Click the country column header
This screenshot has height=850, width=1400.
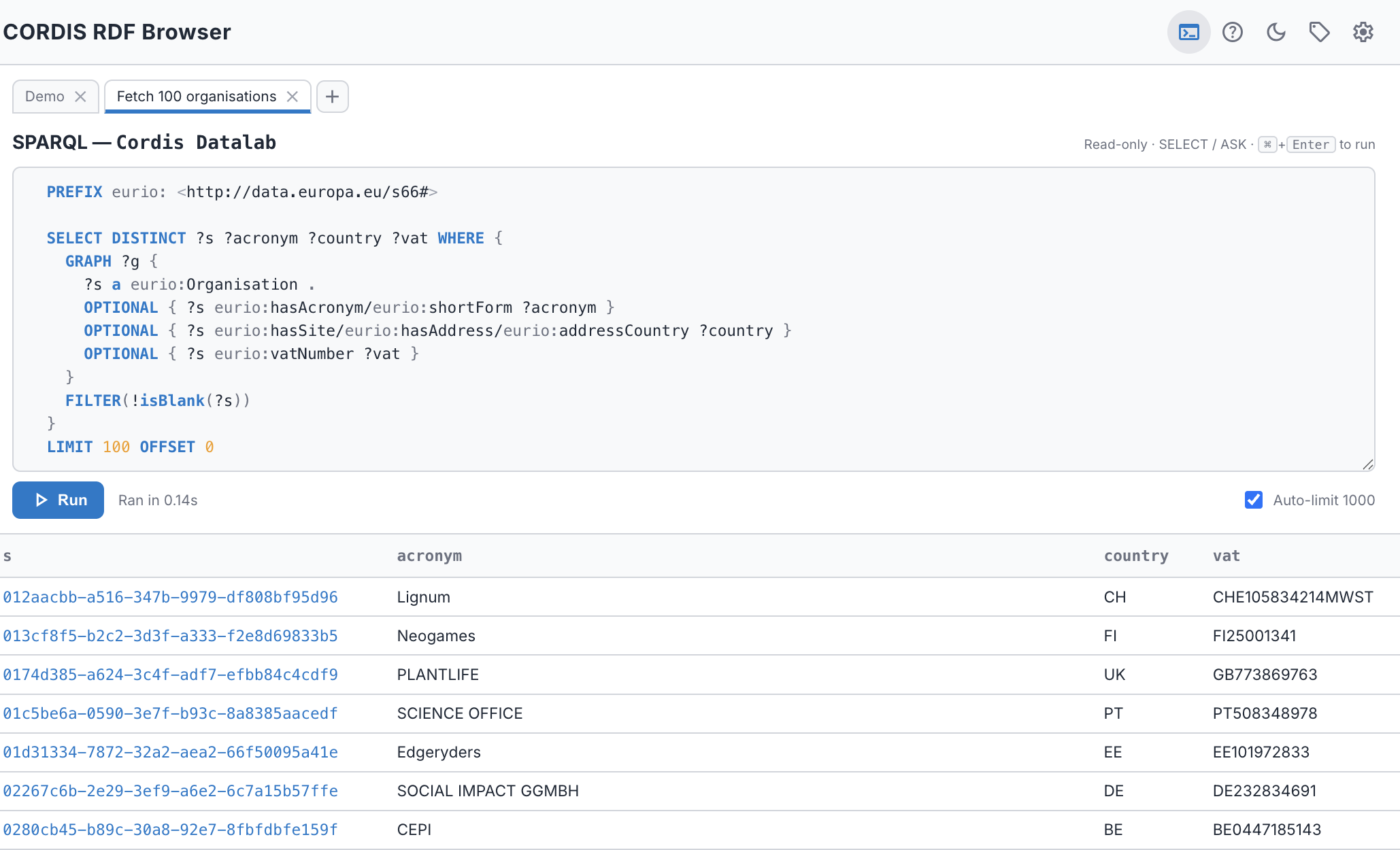click(1136, 556)
